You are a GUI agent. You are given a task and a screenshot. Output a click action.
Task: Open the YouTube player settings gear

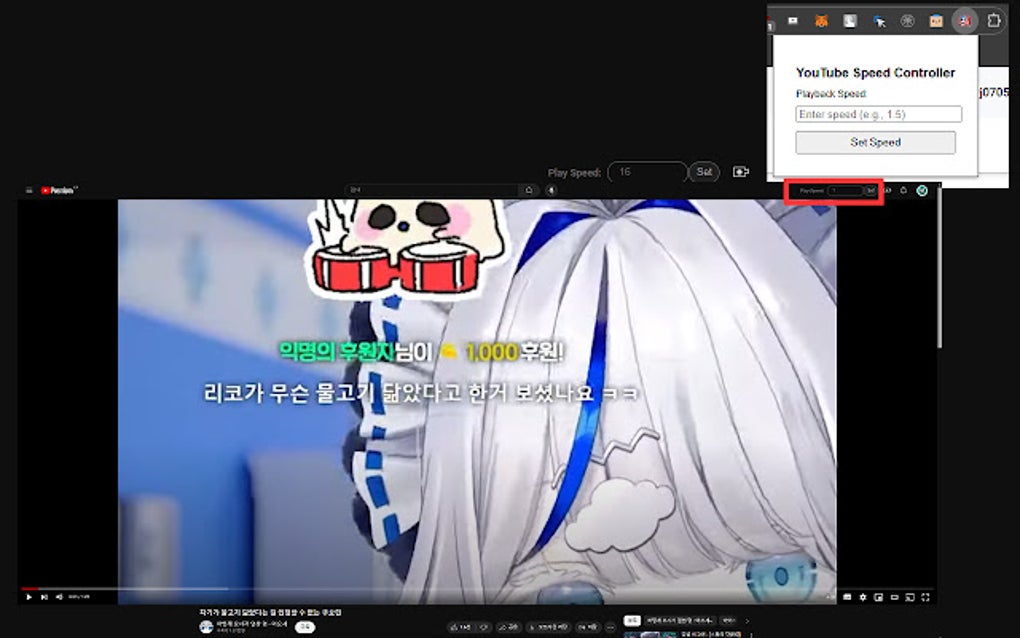(x=863, y=597)
